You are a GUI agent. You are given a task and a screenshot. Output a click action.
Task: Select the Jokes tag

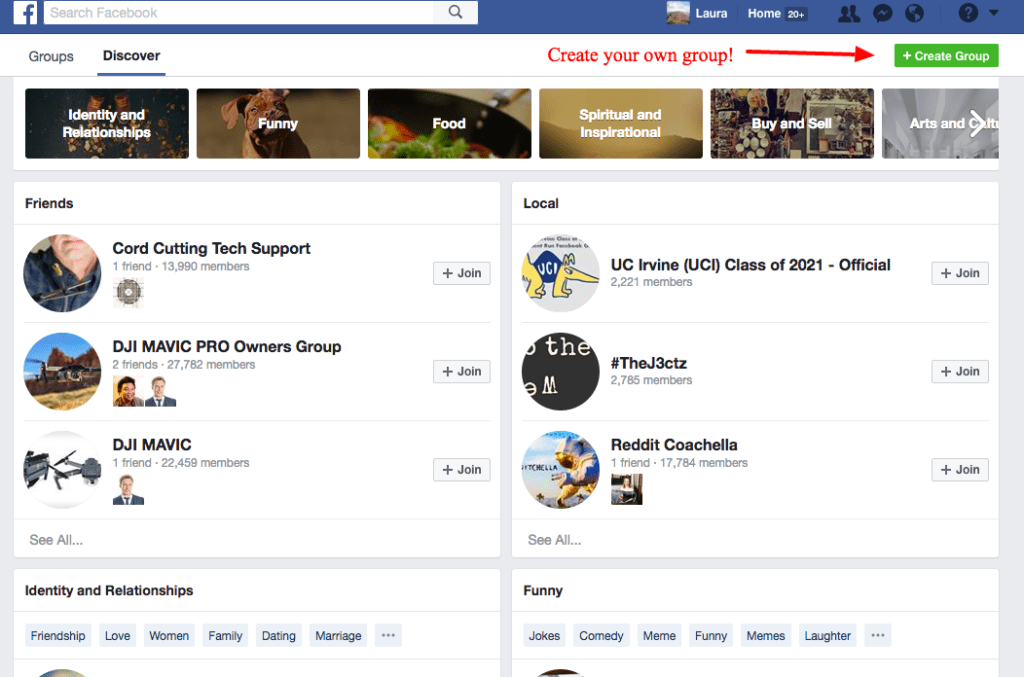point(545,635)
